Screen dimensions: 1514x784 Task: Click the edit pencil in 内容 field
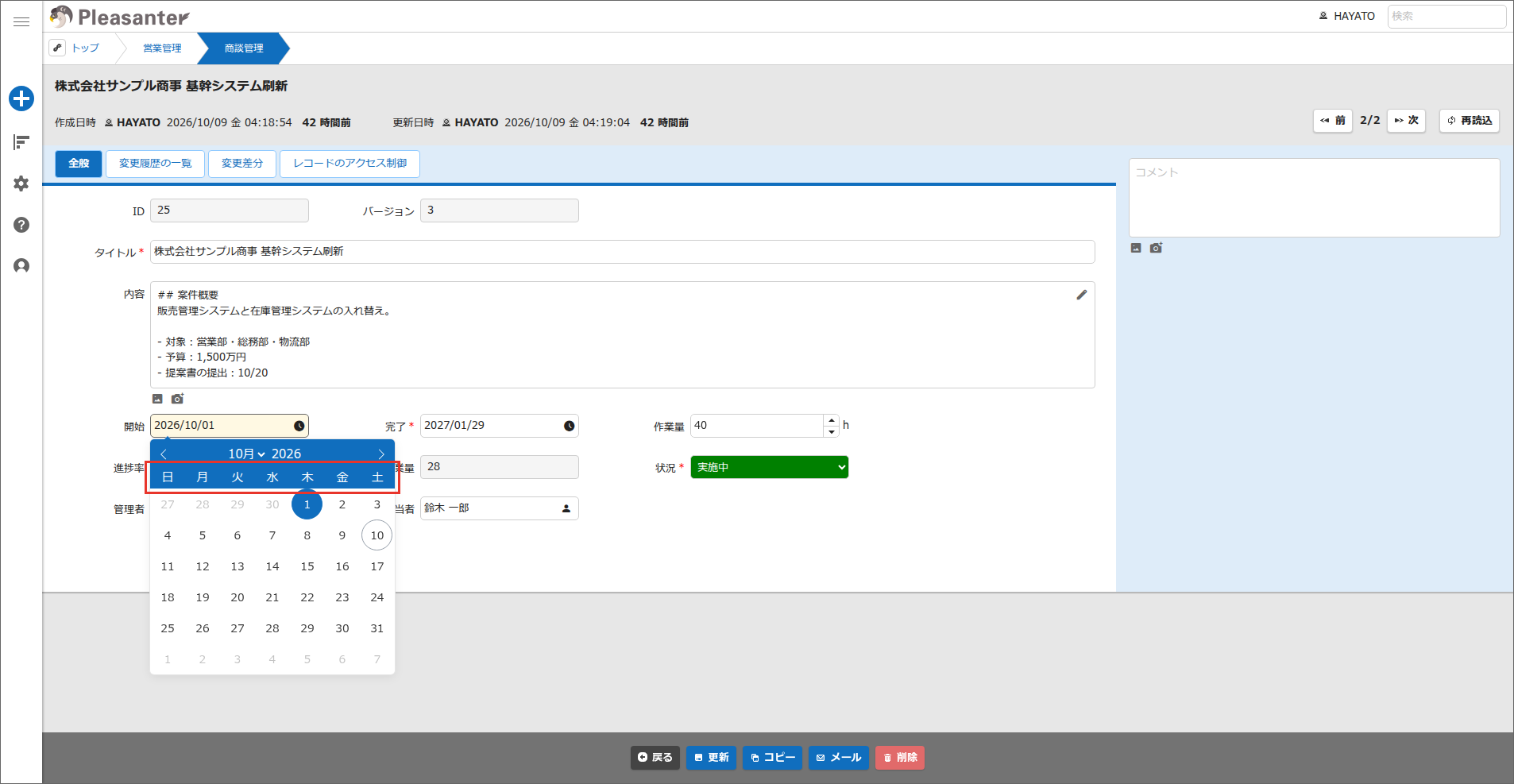pos(1081,295)
